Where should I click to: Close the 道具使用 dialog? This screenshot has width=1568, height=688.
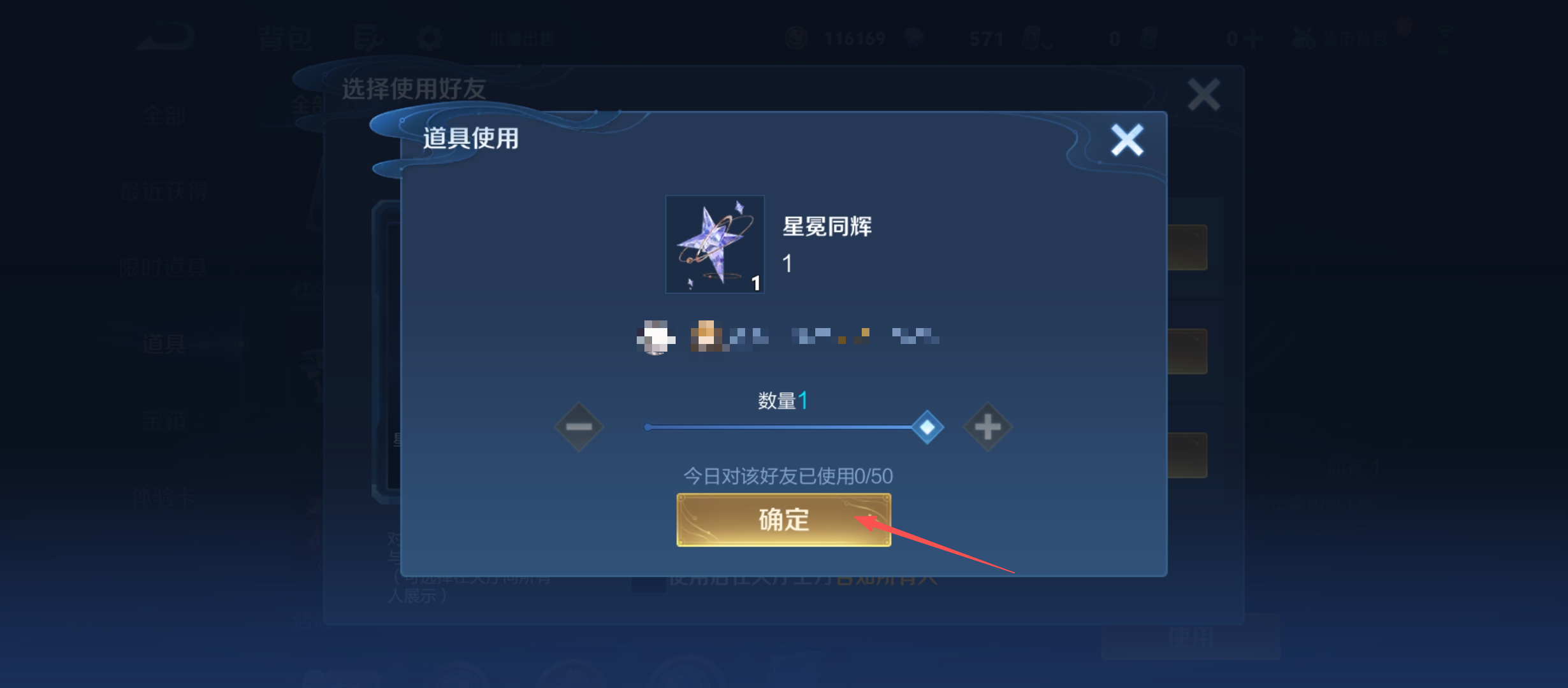tap(1127, 140)
